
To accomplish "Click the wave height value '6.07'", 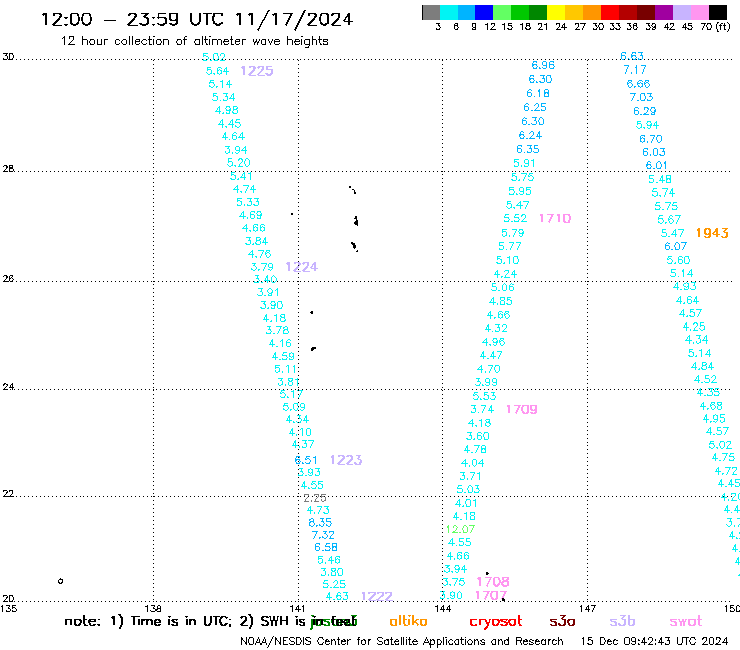I will (x=675, y=246).
